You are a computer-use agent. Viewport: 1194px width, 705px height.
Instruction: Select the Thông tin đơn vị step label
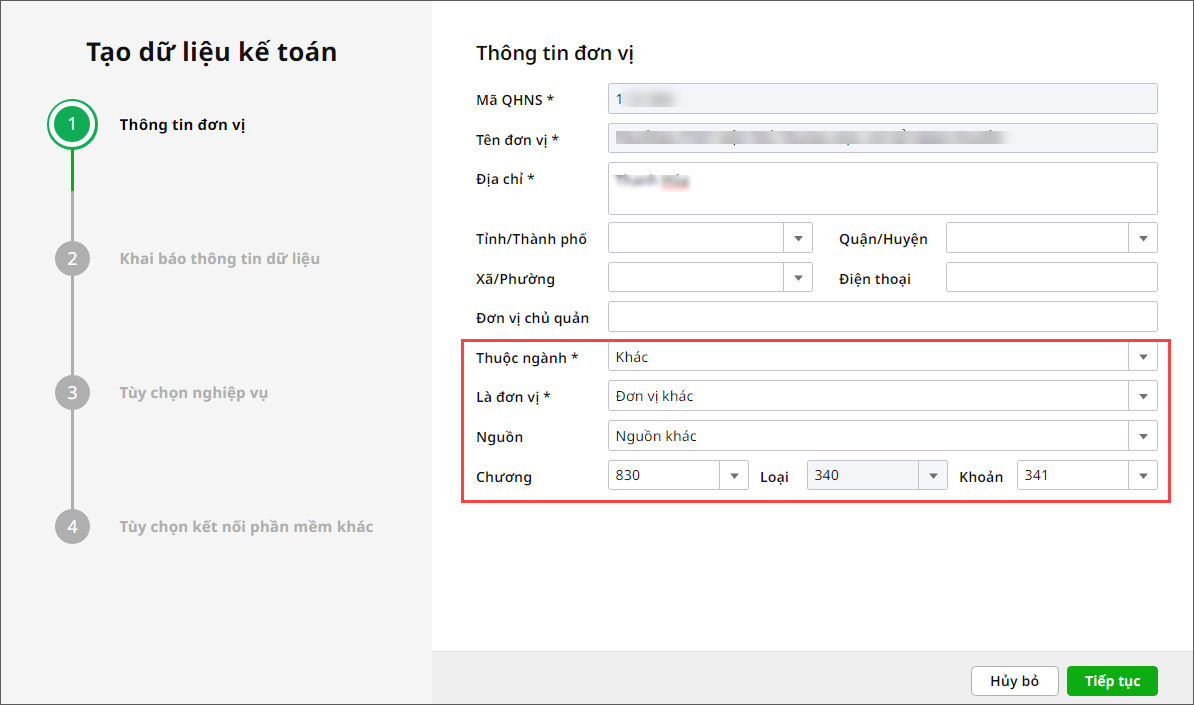pyautogui.click(x=182, y=125)
